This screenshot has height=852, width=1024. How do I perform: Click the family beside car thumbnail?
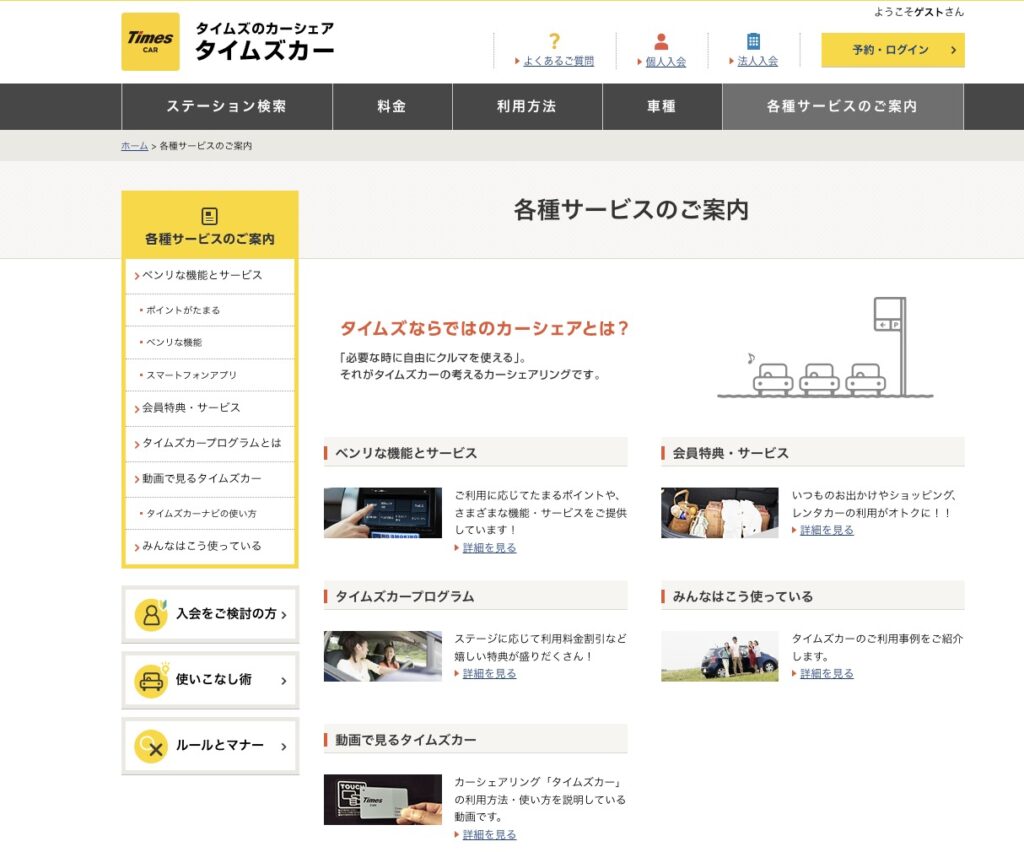pyautogui.click(x=720, y=656)
